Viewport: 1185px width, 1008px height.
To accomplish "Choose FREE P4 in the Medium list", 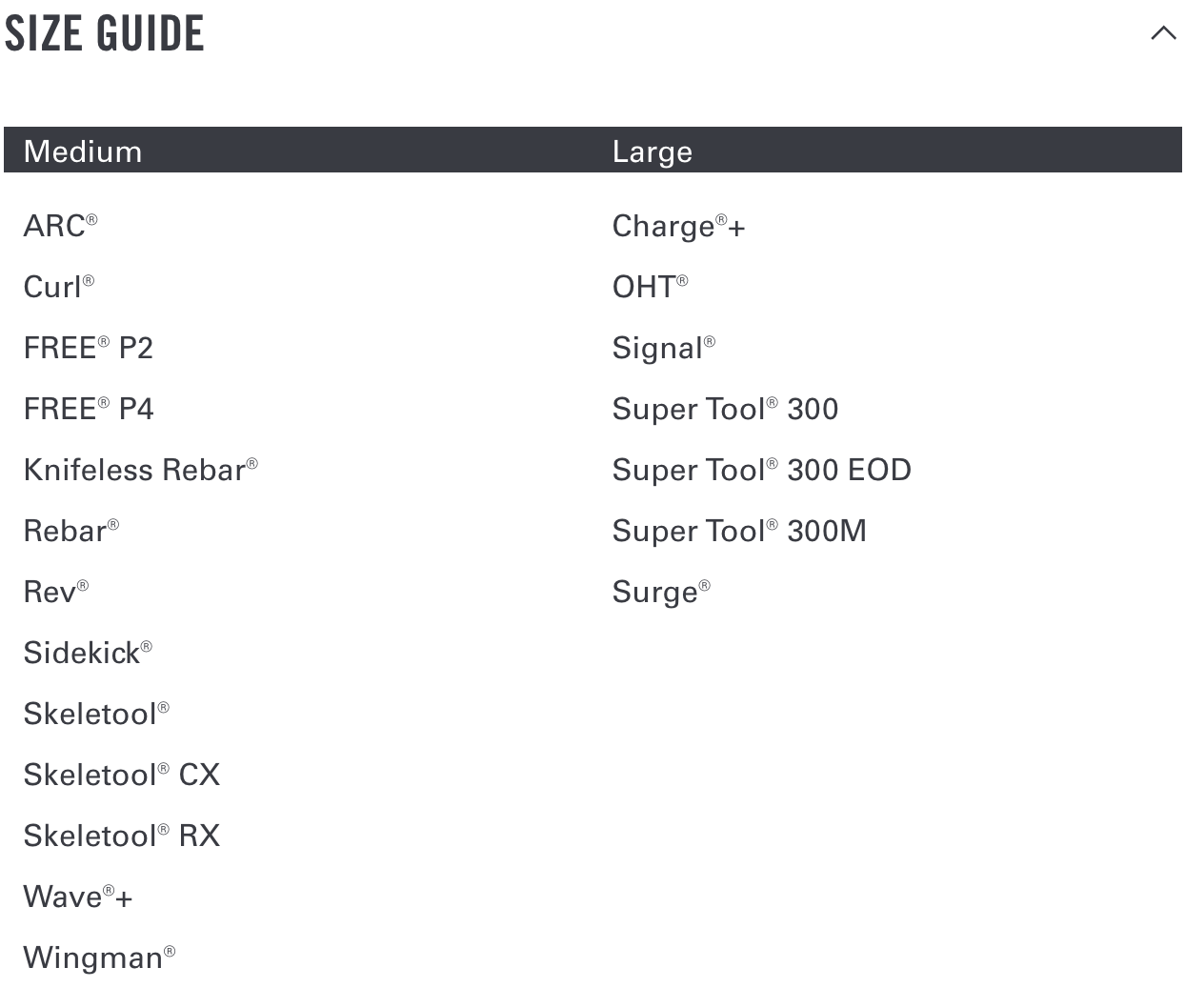I will pyautogui.click(x=89, y=409).
